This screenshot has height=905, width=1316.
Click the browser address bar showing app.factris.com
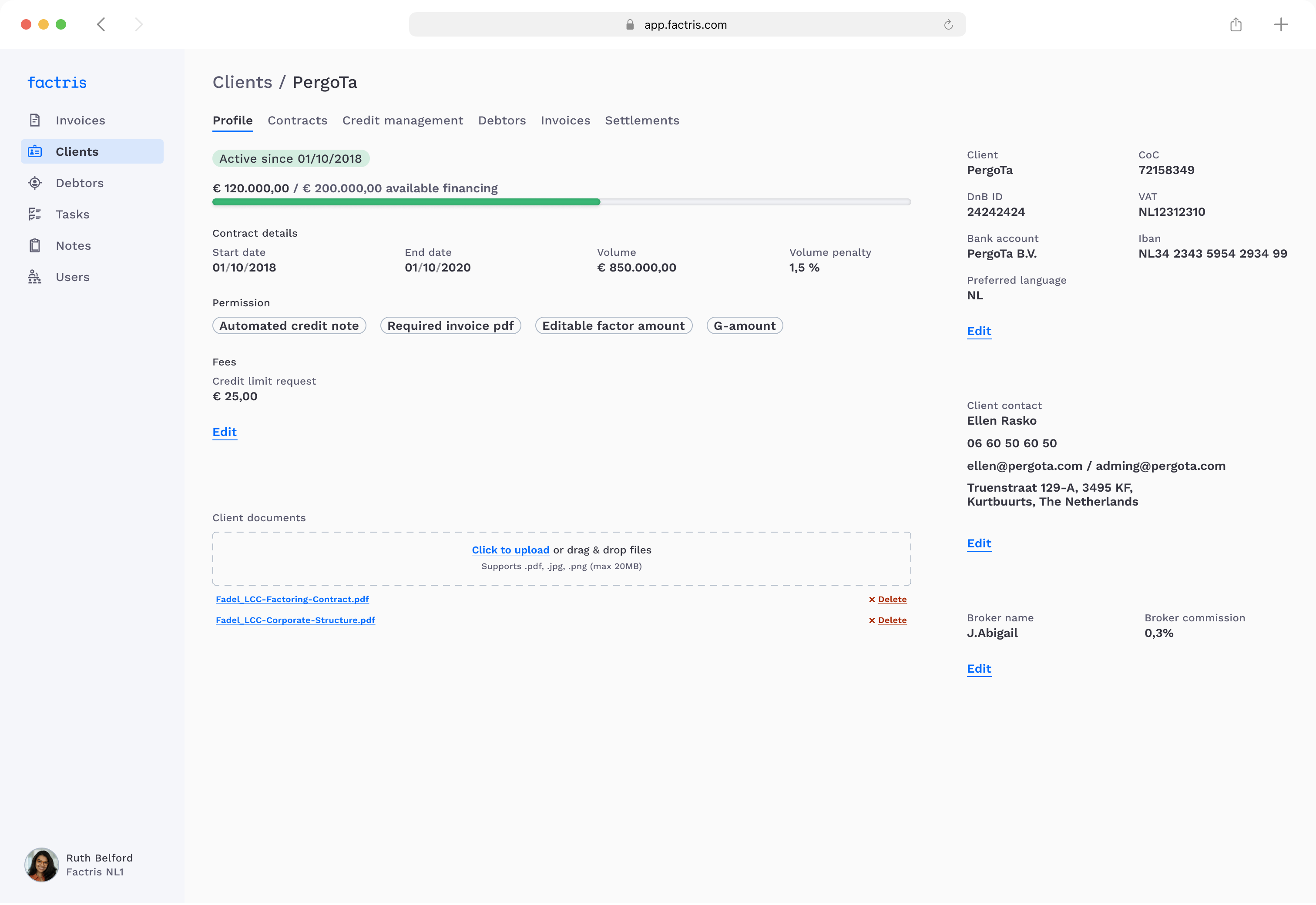coord(685,24)
